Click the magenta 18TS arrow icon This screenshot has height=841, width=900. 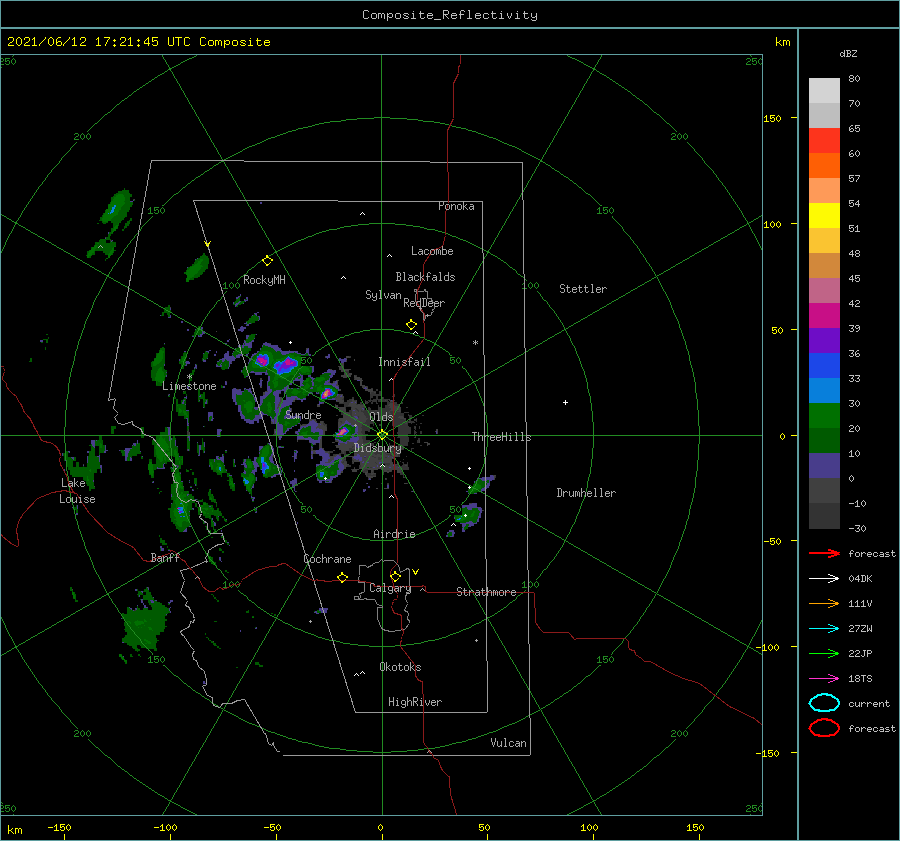coord(824,679)
